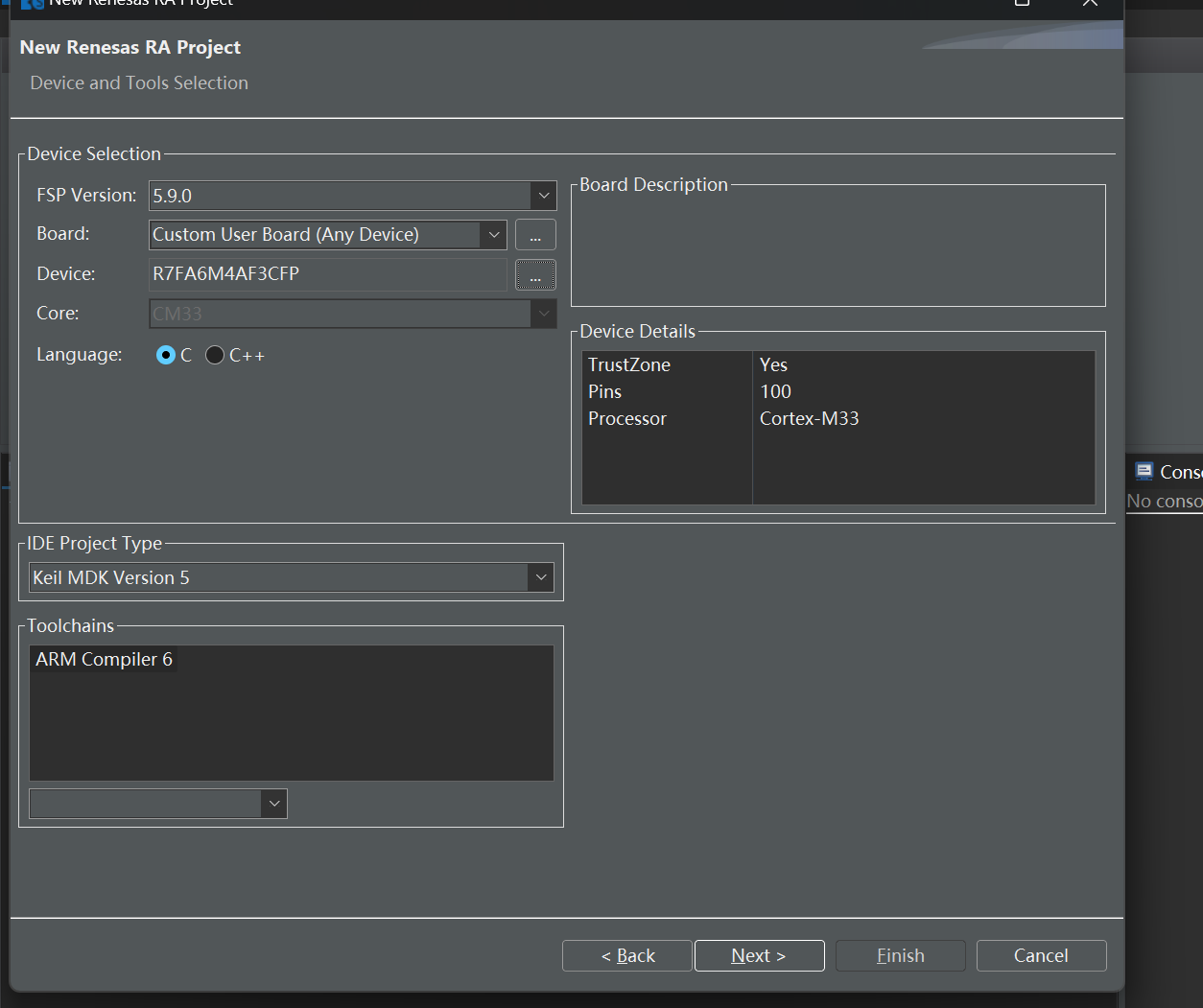Open the FSP Version dropdown
1203x1008 pixels.
[x=544, y=196]
